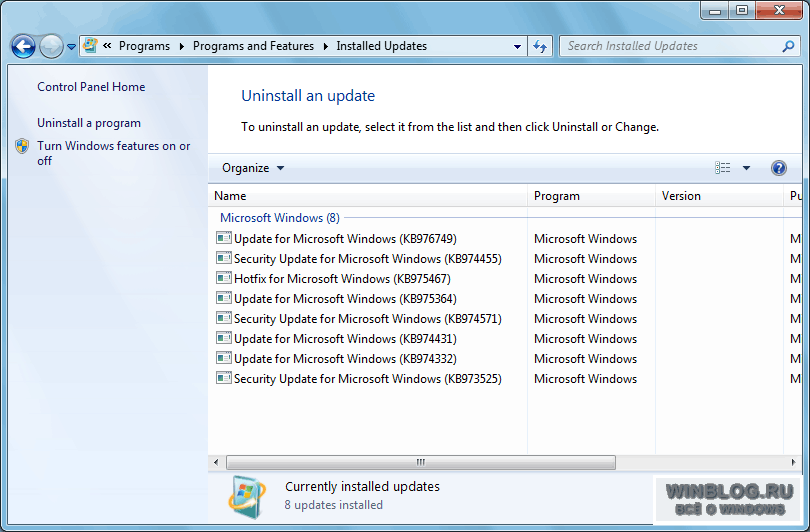Click icon of KB974571 security update
This screenshot has height=532, width=810.
point(224,318)
